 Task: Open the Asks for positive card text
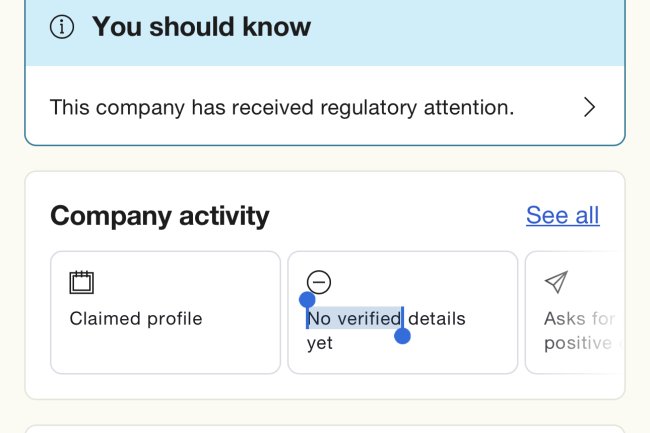coord(578,331)
